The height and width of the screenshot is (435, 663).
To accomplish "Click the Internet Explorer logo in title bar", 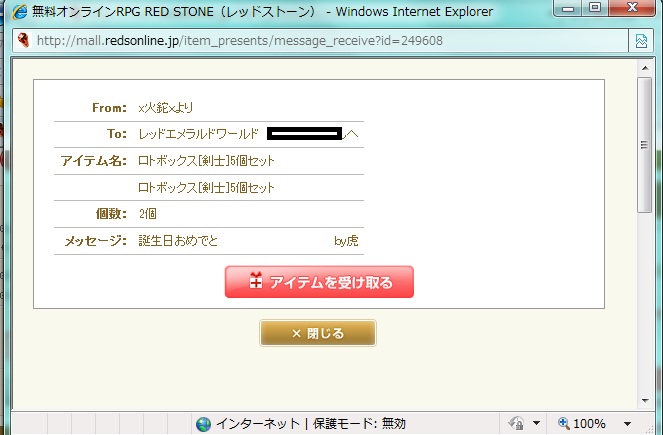I will 19,11.
